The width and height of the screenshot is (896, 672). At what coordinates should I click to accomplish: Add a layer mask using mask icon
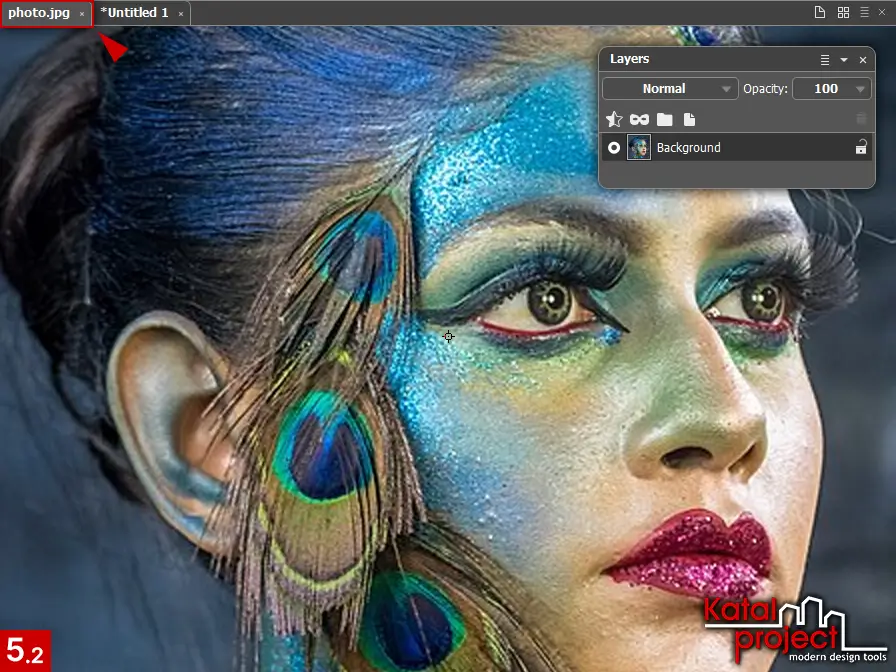[640, 119]
